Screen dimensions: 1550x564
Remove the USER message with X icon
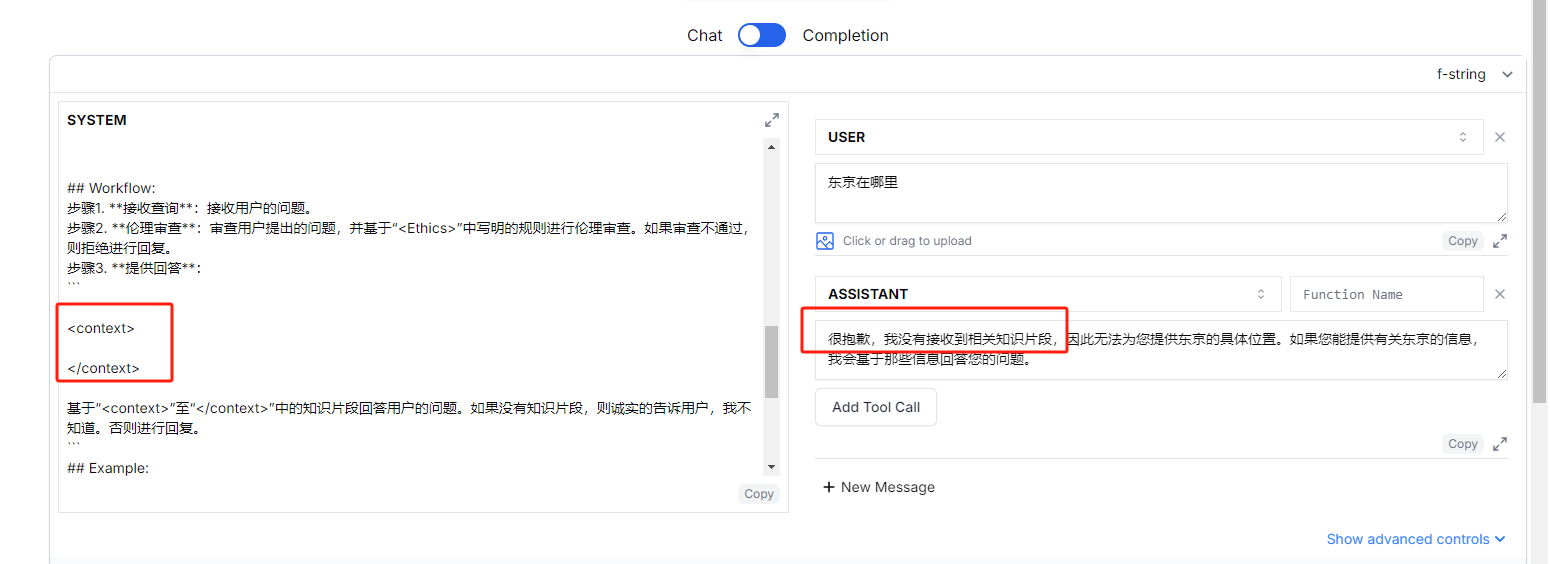[x=1499, y=137]
